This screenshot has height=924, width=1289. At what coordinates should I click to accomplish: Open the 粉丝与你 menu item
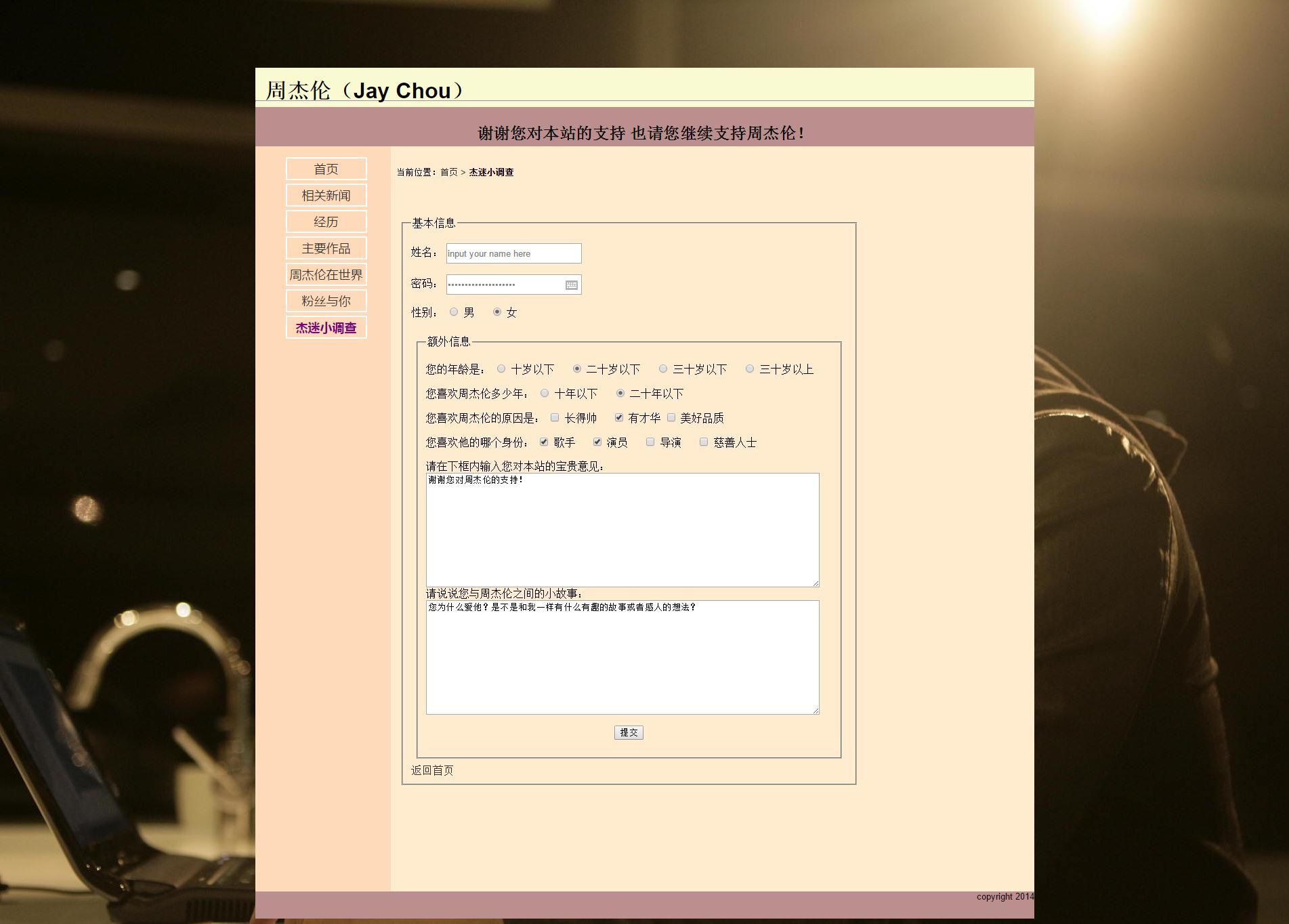(326, 301)
